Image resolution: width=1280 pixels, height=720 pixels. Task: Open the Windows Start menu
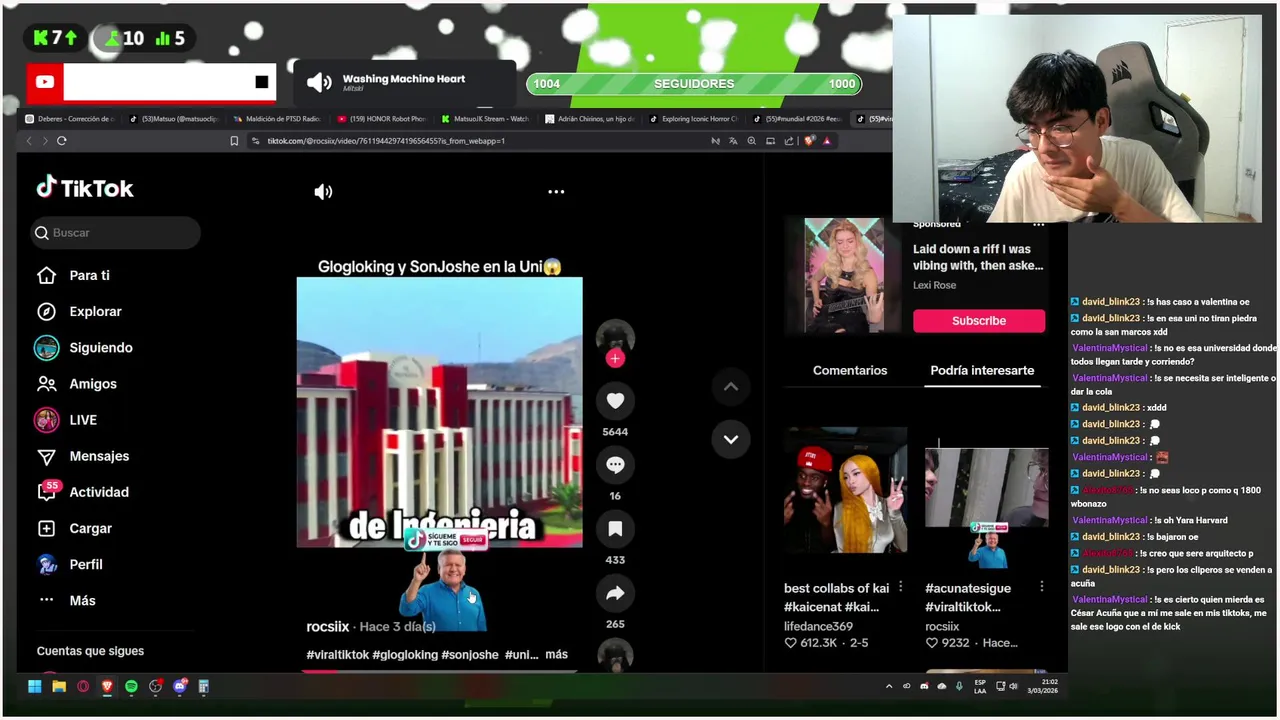(35, 686)
